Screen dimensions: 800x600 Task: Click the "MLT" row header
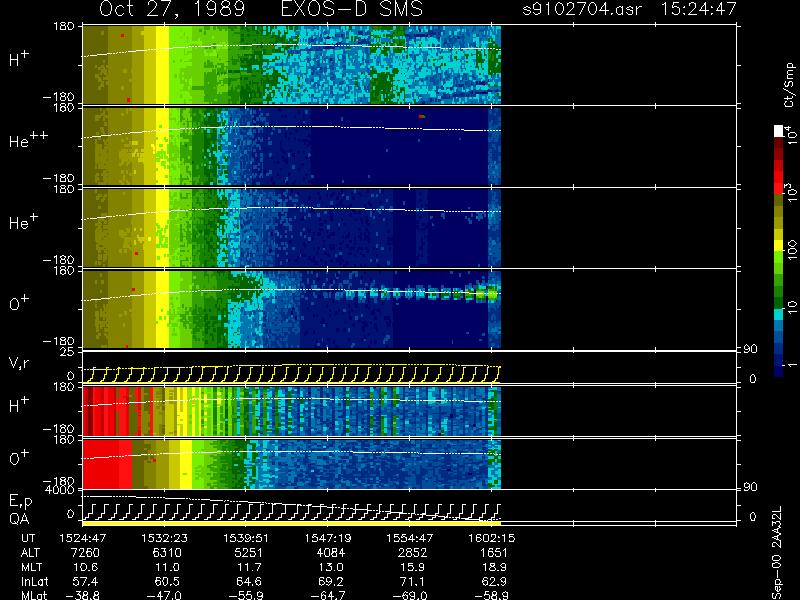(31, 567)
